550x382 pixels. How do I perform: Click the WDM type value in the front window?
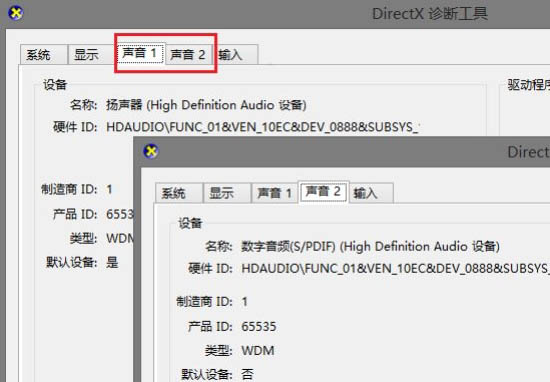click(258, 350)
